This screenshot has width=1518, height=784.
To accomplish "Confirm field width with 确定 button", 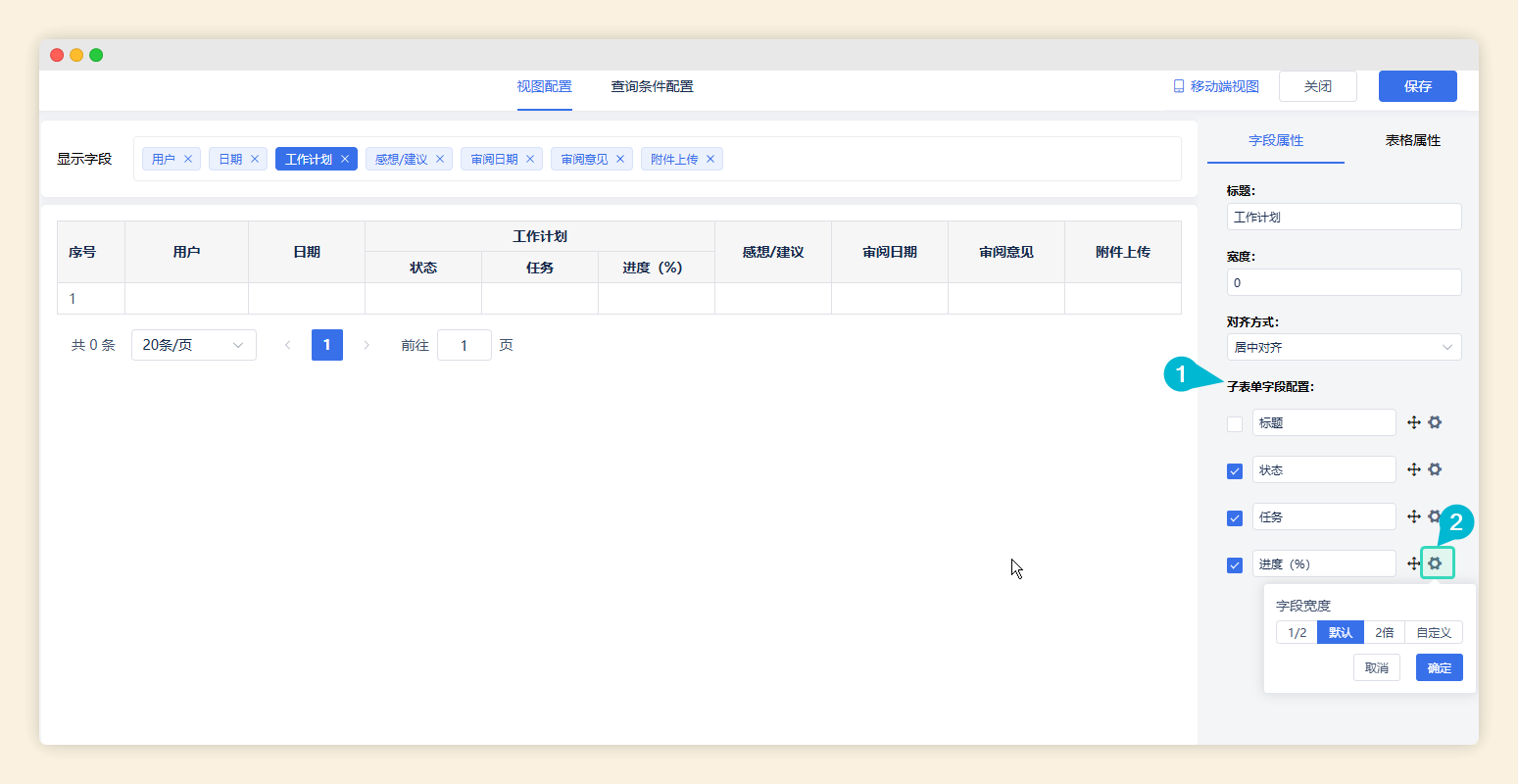I will click(x=1439, y=667).
